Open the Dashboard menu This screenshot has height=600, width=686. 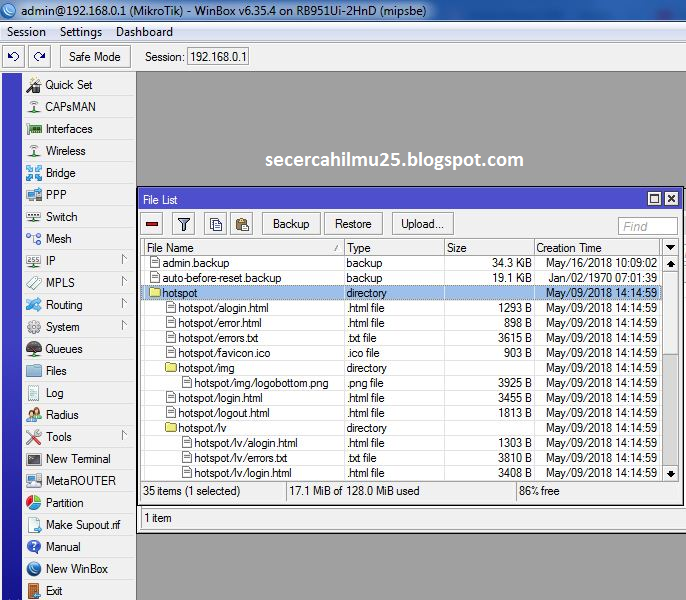pos(144,32)
